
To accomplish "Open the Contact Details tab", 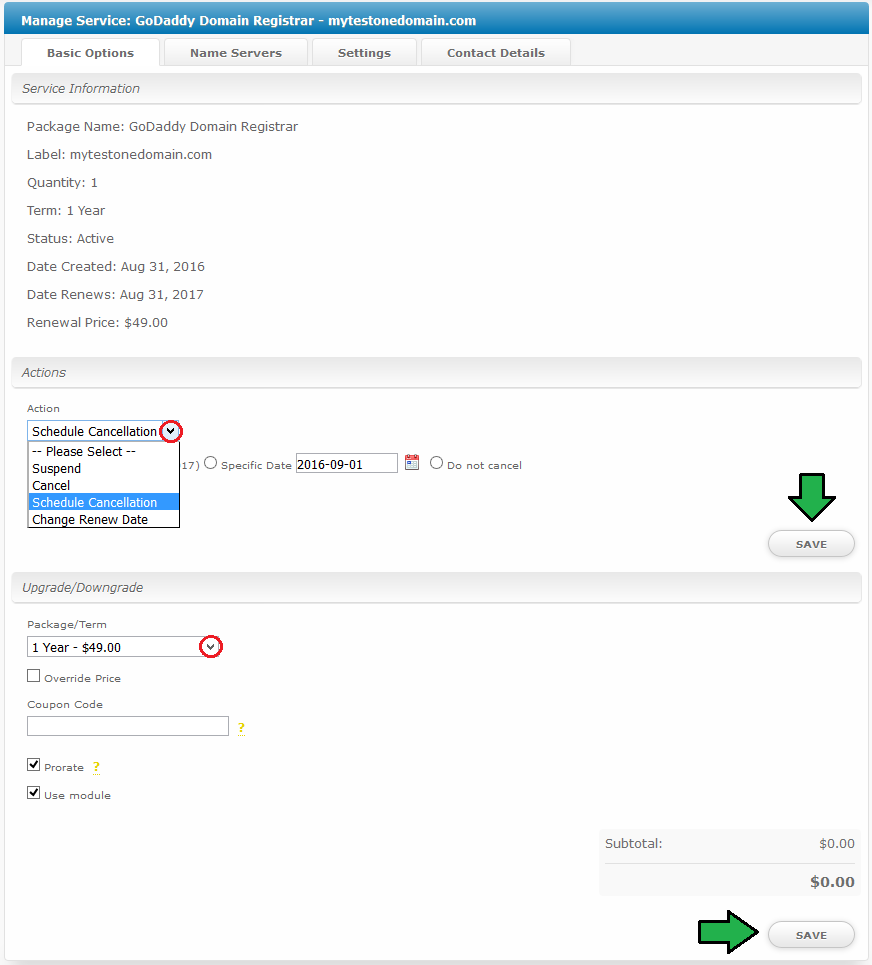I will 496,53.
